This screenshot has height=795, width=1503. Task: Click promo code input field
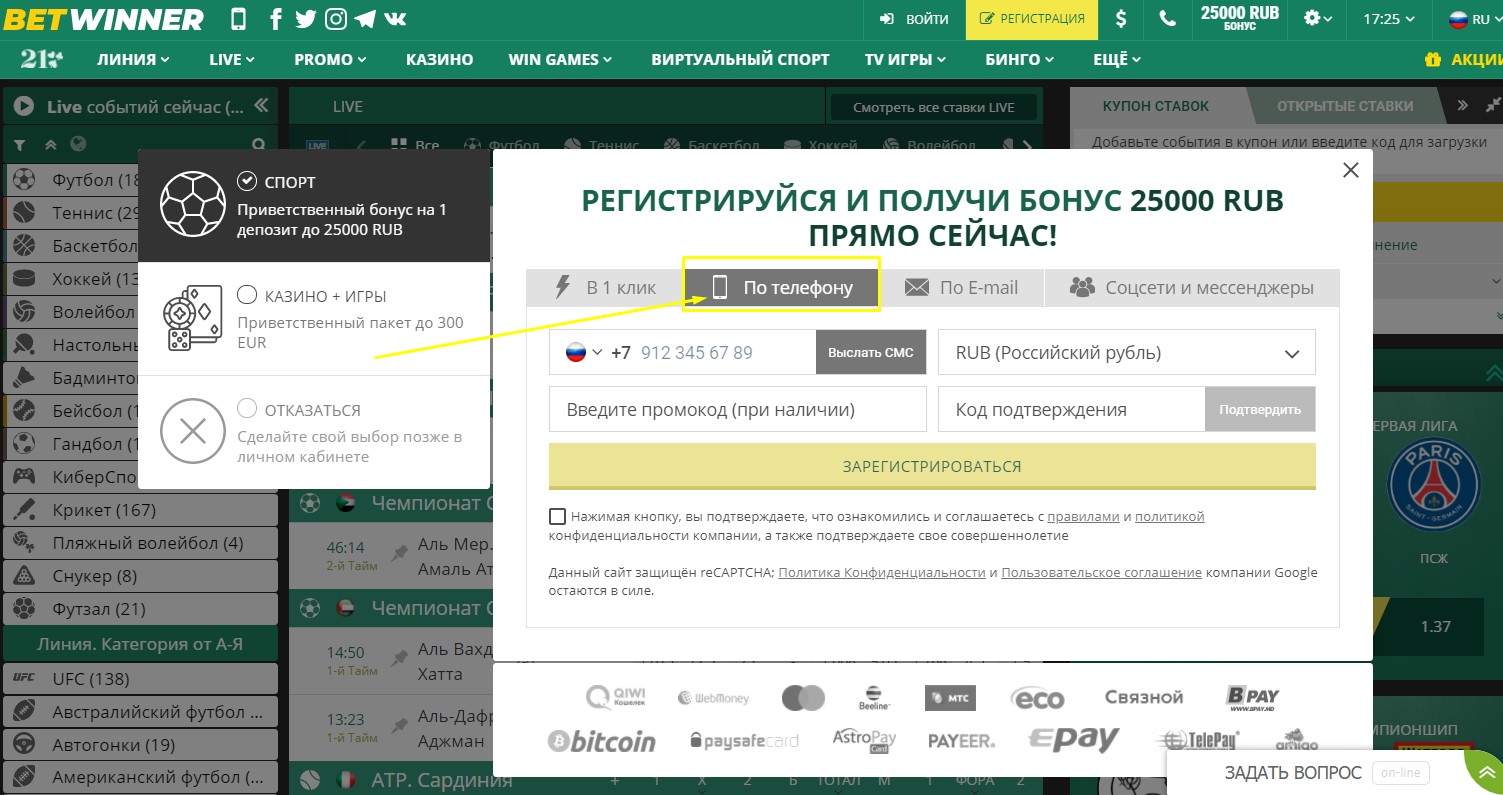pyautogui.click(x=738, y=410)
